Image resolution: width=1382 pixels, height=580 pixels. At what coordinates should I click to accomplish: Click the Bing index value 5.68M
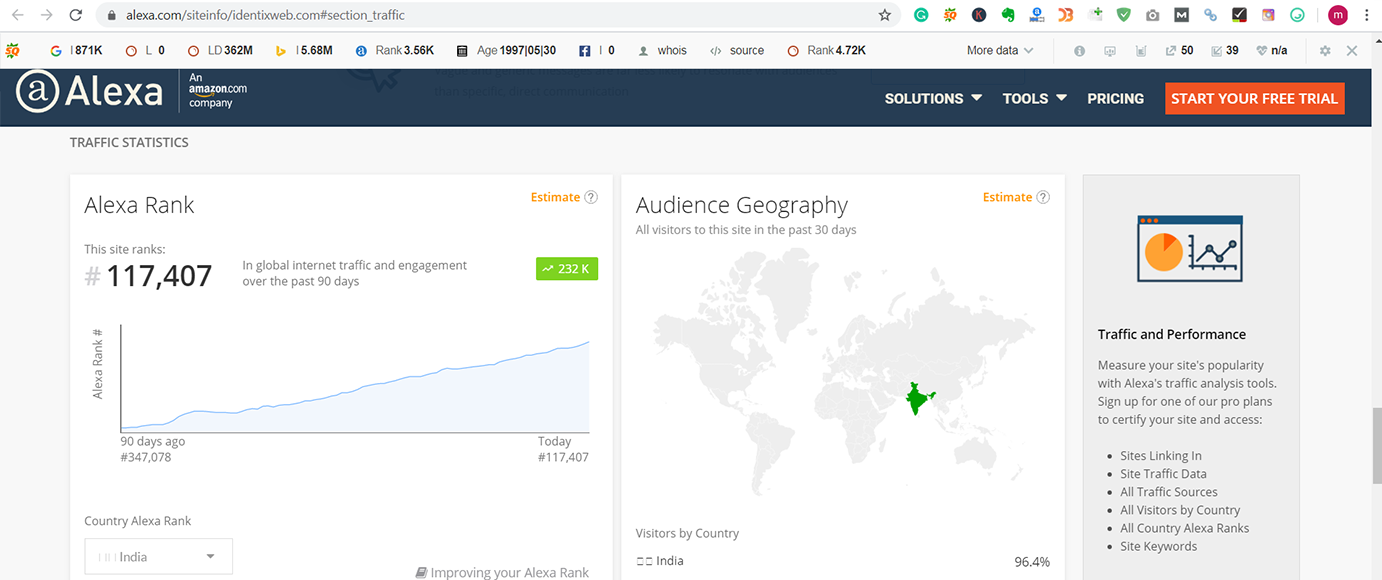(x=304, y=51)
